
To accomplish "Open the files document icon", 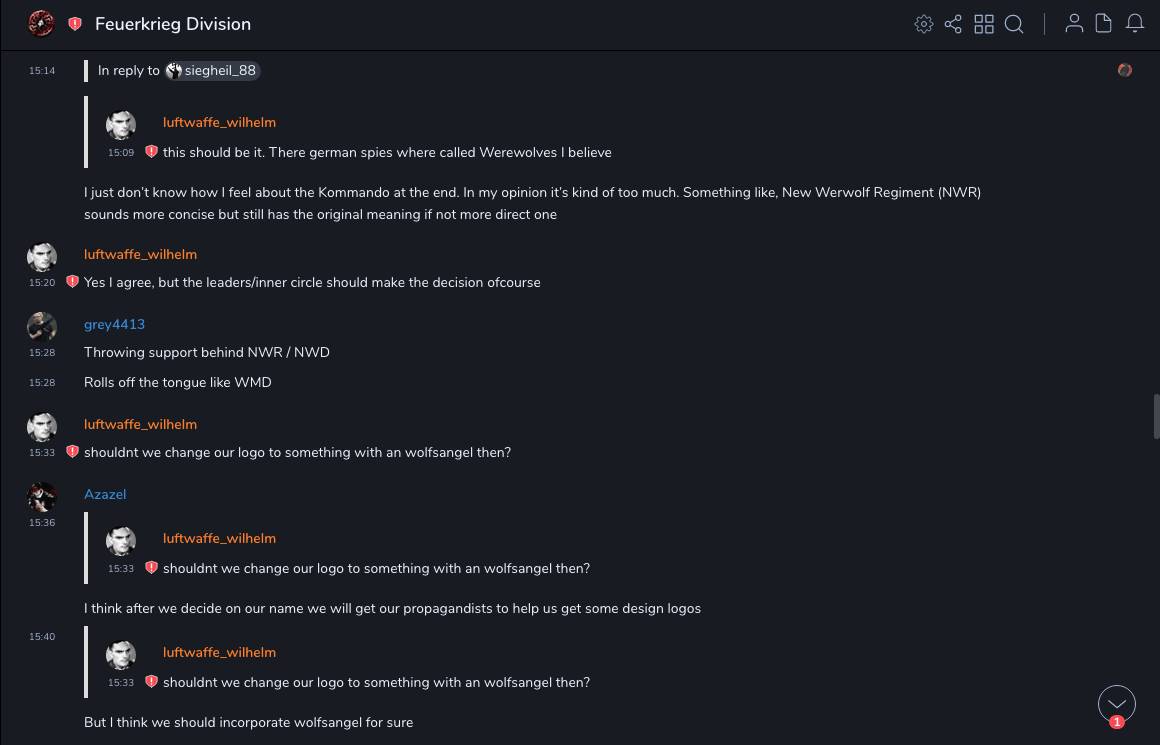I will (1104, 24).
